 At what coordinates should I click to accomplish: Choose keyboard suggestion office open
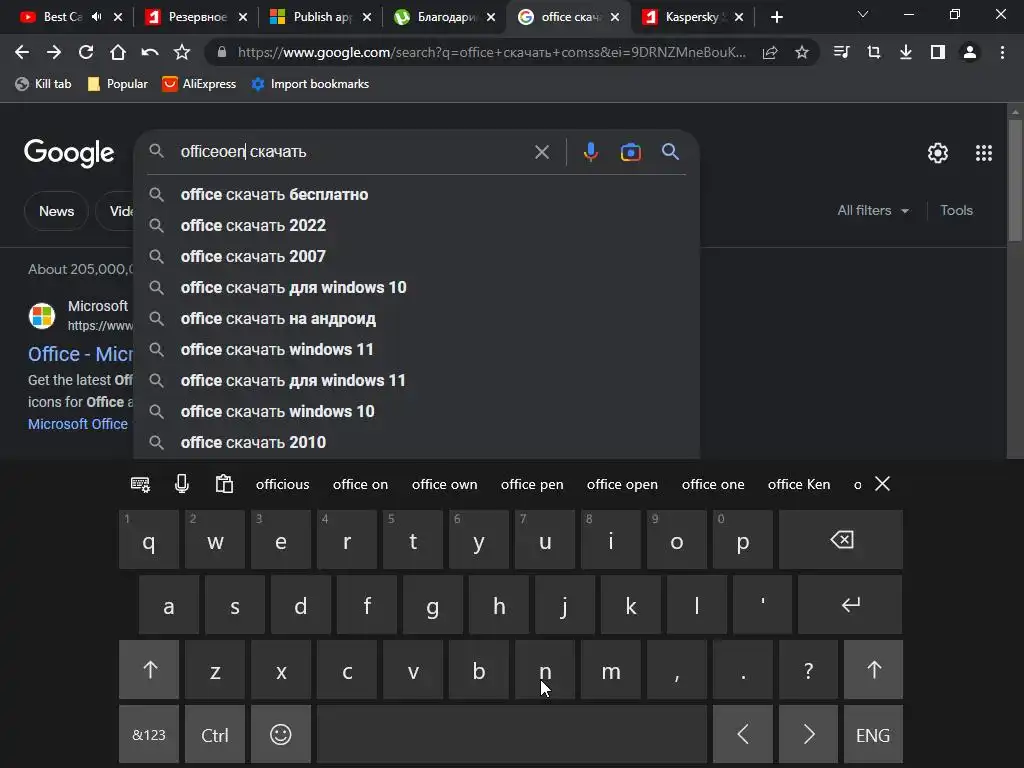pos(622,484)
